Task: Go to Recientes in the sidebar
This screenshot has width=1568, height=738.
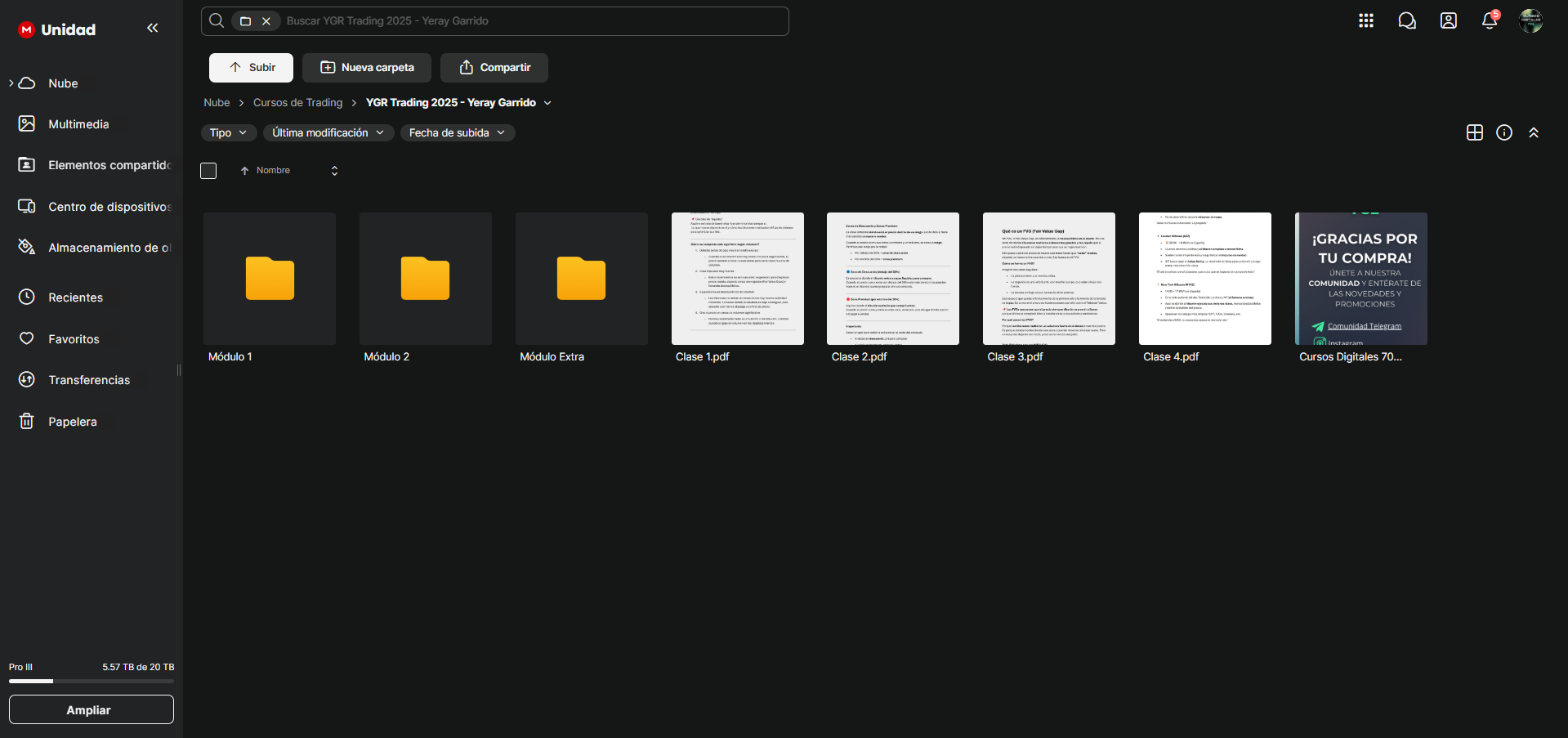Action: (75, 297)
